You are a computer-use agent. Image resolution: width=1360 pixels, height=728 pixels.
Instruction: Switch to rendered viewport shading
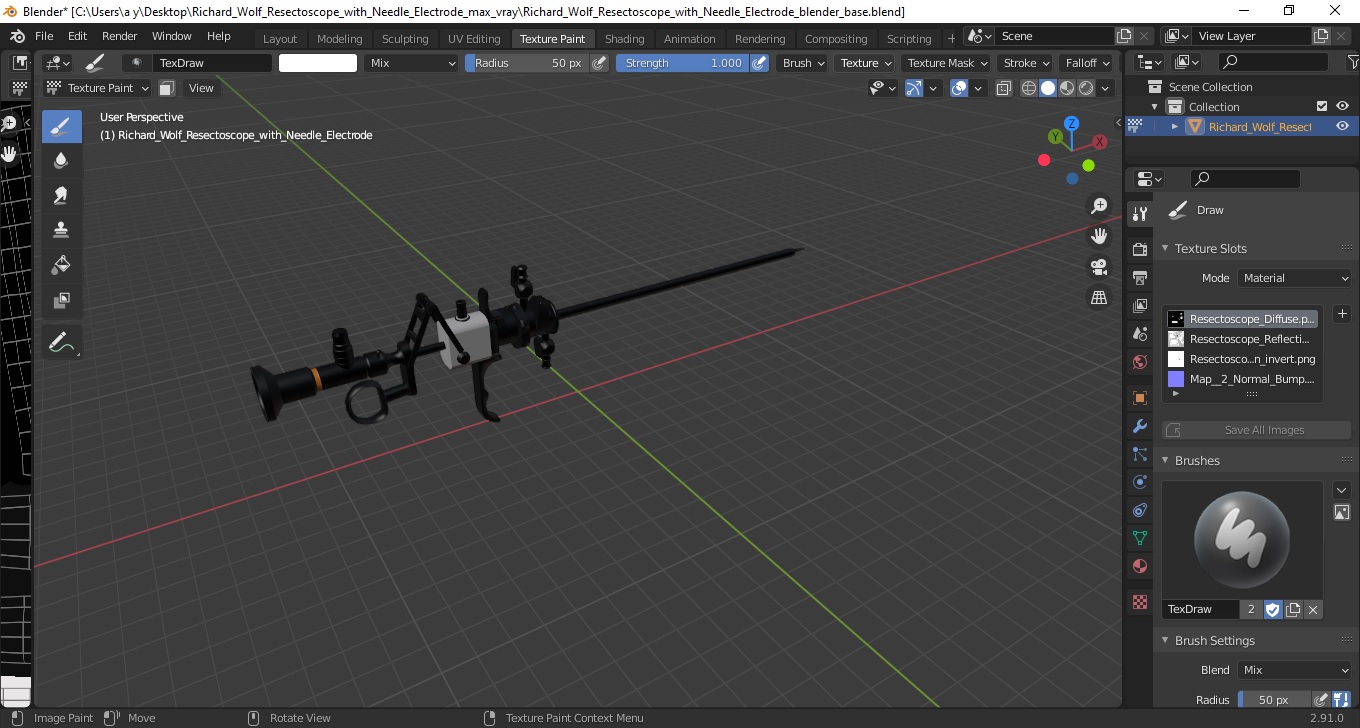click(x=1086, y=88)
